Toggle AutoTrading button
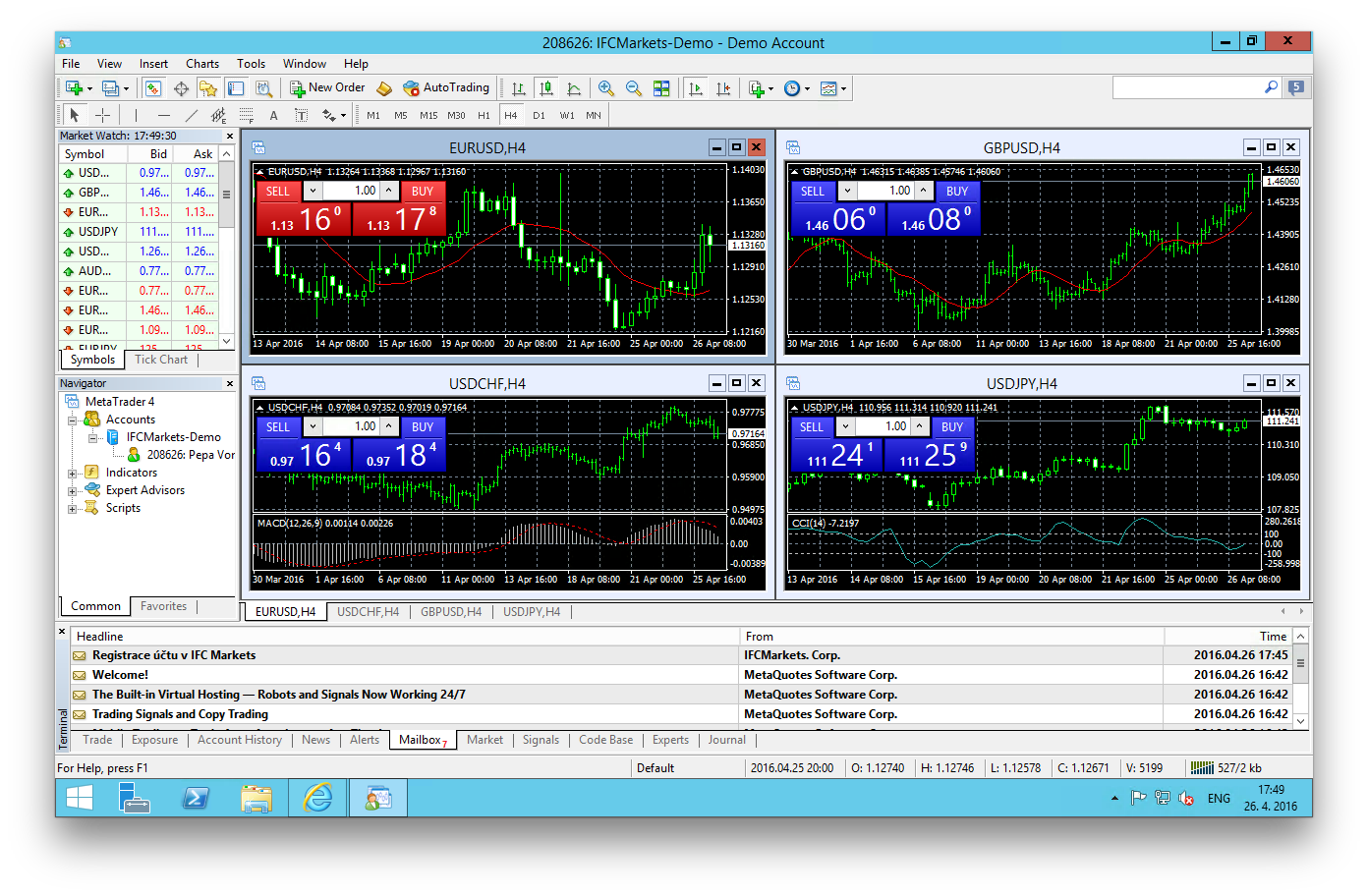1368x896 pixels. (446, 88)
